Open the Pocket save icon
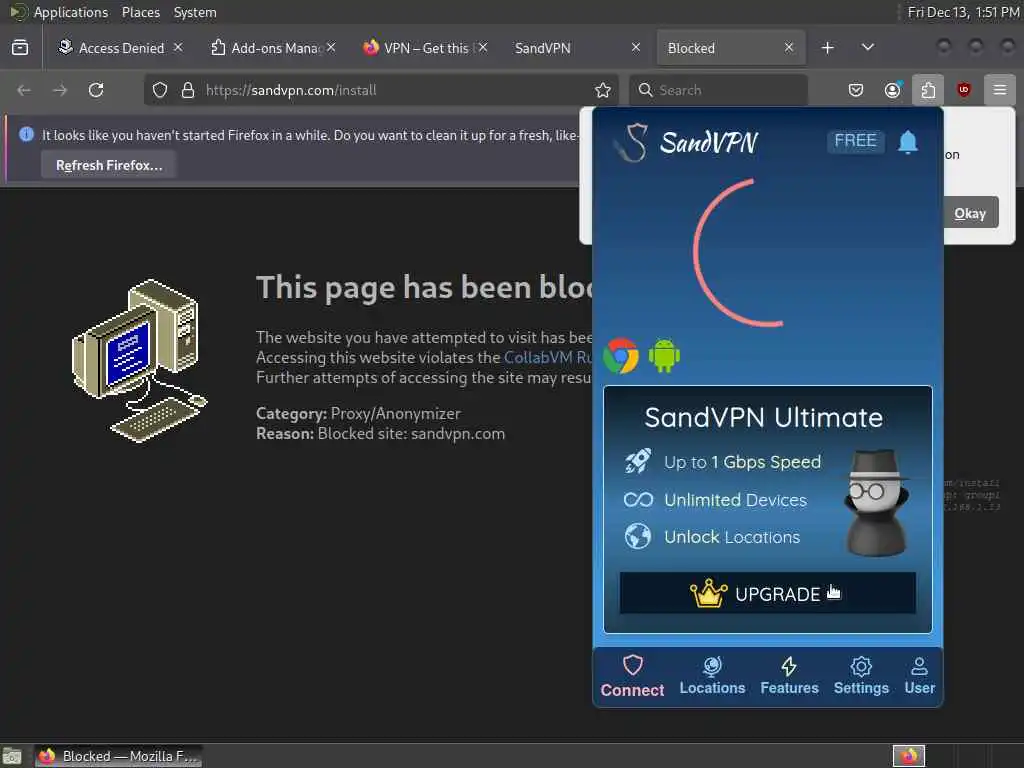Image resolution: width=1024 pixels, height=768 pixels. pos(856,90)
